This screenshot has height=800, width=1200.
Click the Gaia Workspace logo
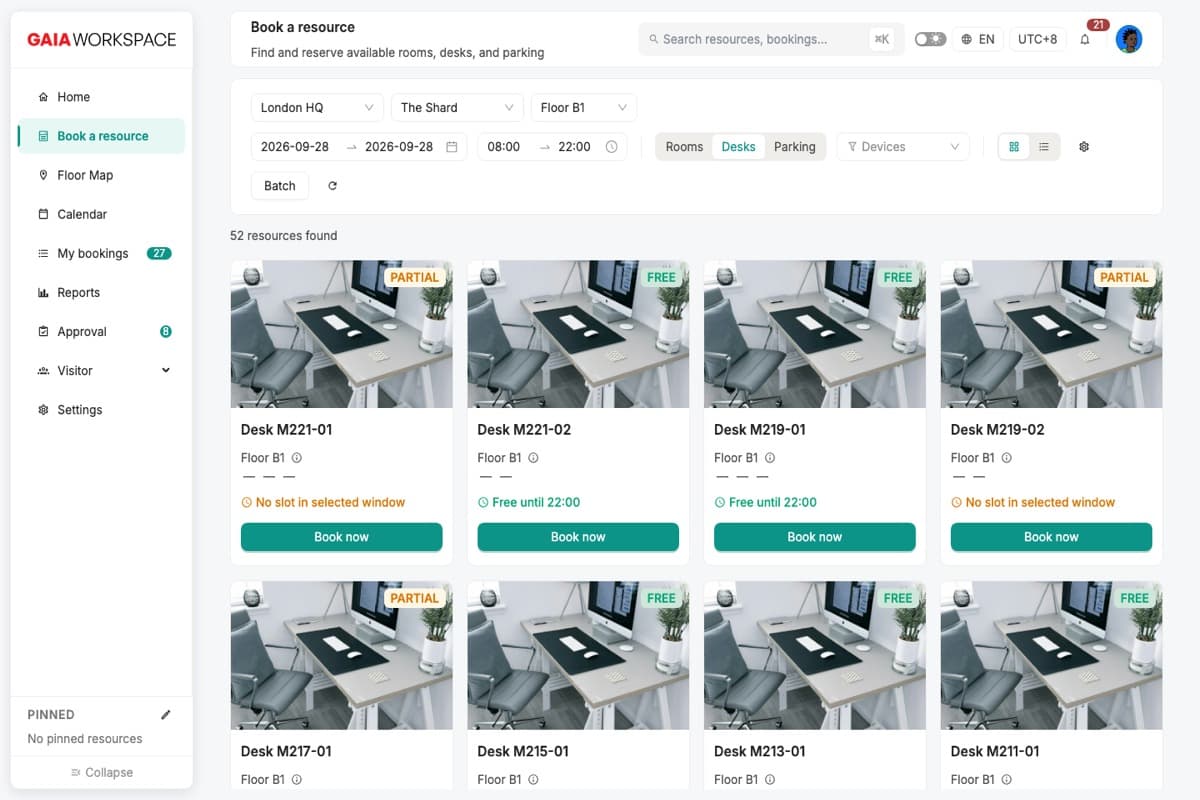pos(101,40)
